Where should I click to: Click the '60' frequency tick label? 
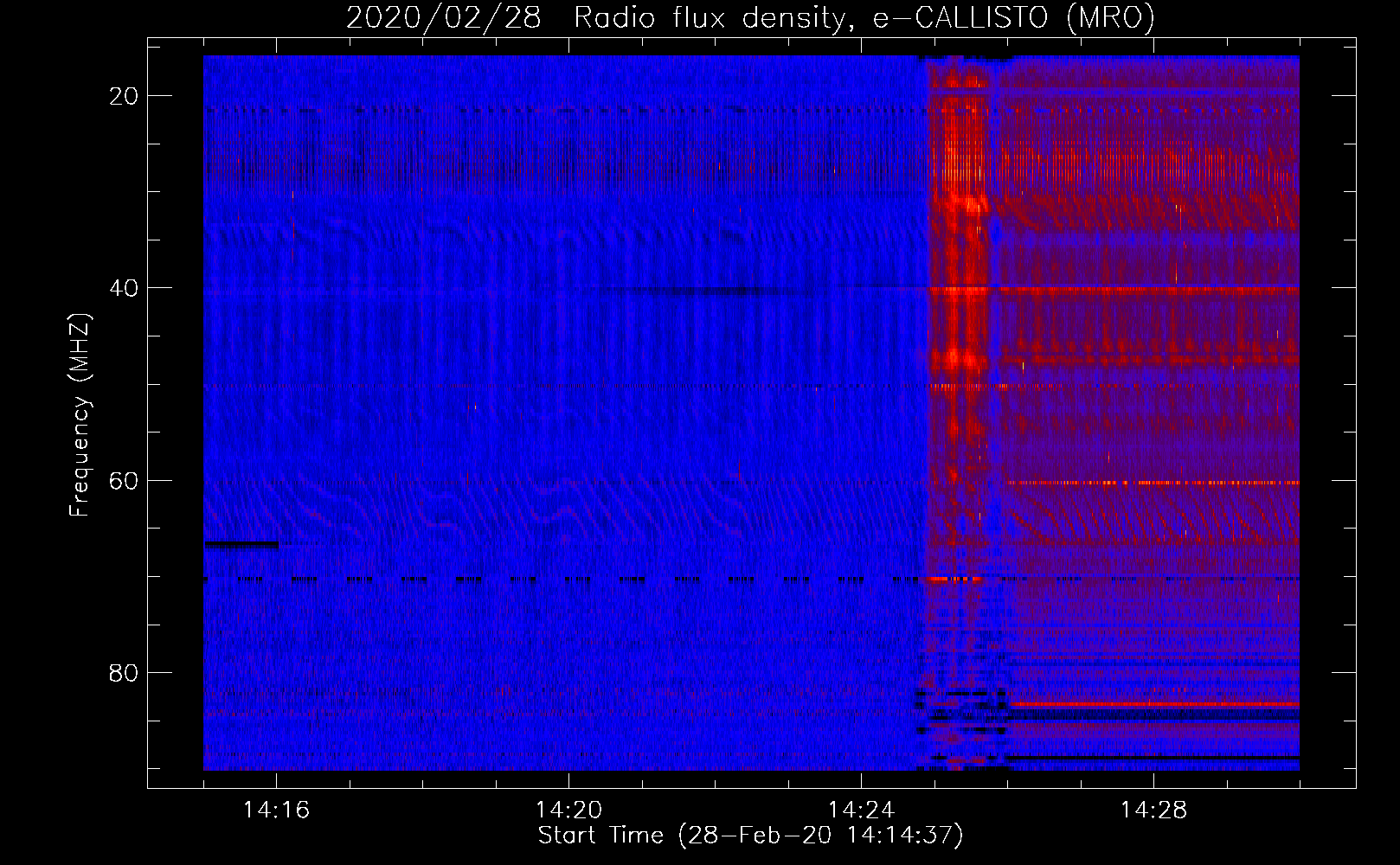tap(124, 481)
